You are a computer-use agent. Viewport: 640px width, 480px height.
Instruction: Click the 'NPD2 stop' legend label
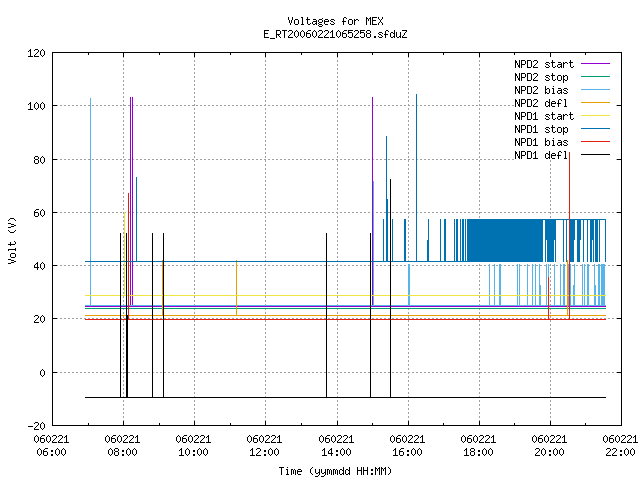(541, 77)
